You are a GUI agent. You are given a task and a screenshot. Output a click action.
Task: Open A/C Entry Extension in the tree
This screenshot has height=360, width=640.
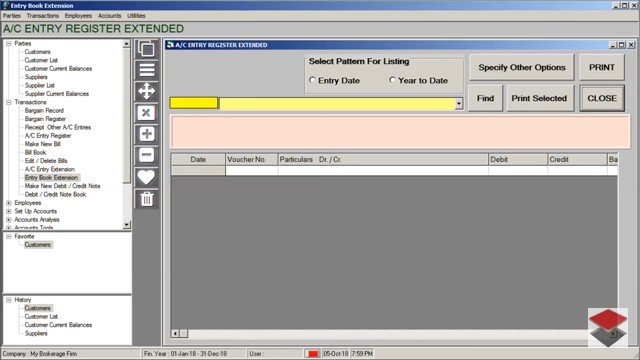click(x=50, y=169)
